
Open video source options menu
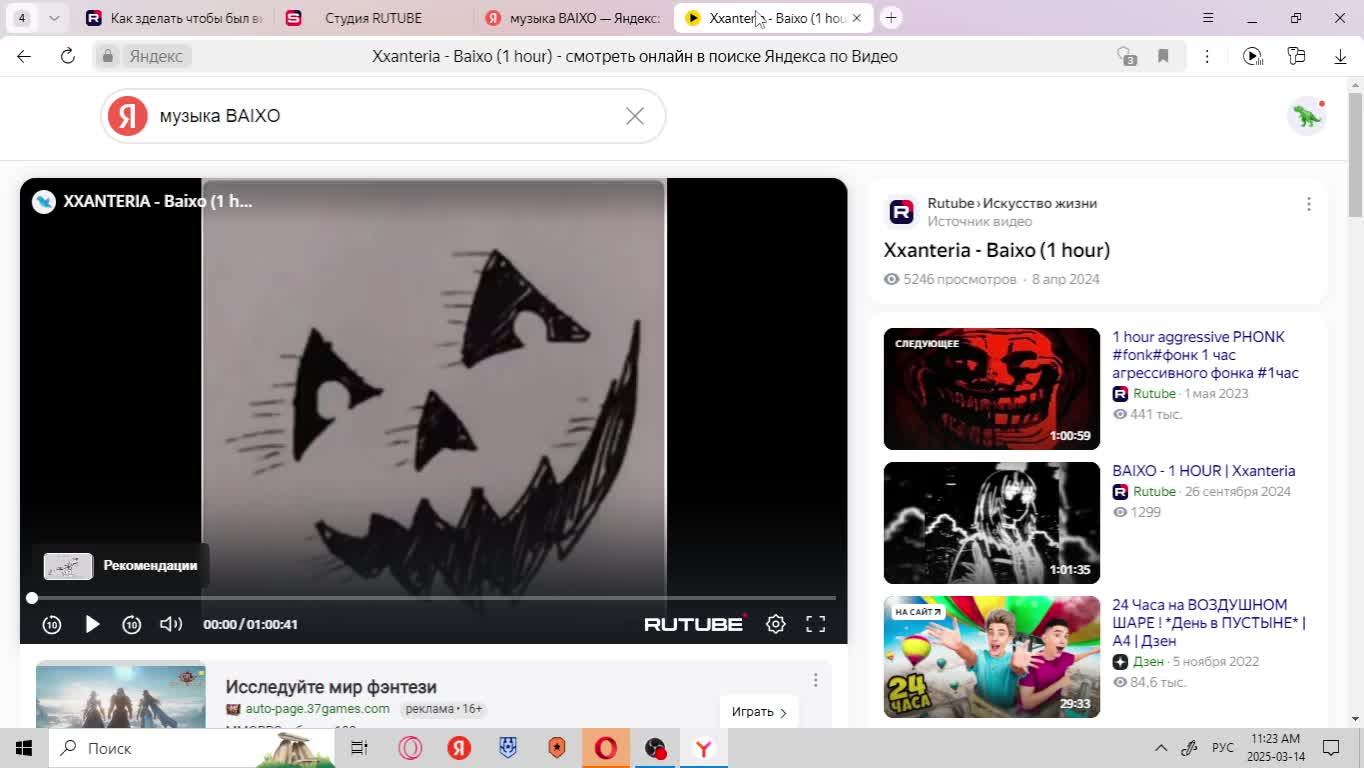1308,204
